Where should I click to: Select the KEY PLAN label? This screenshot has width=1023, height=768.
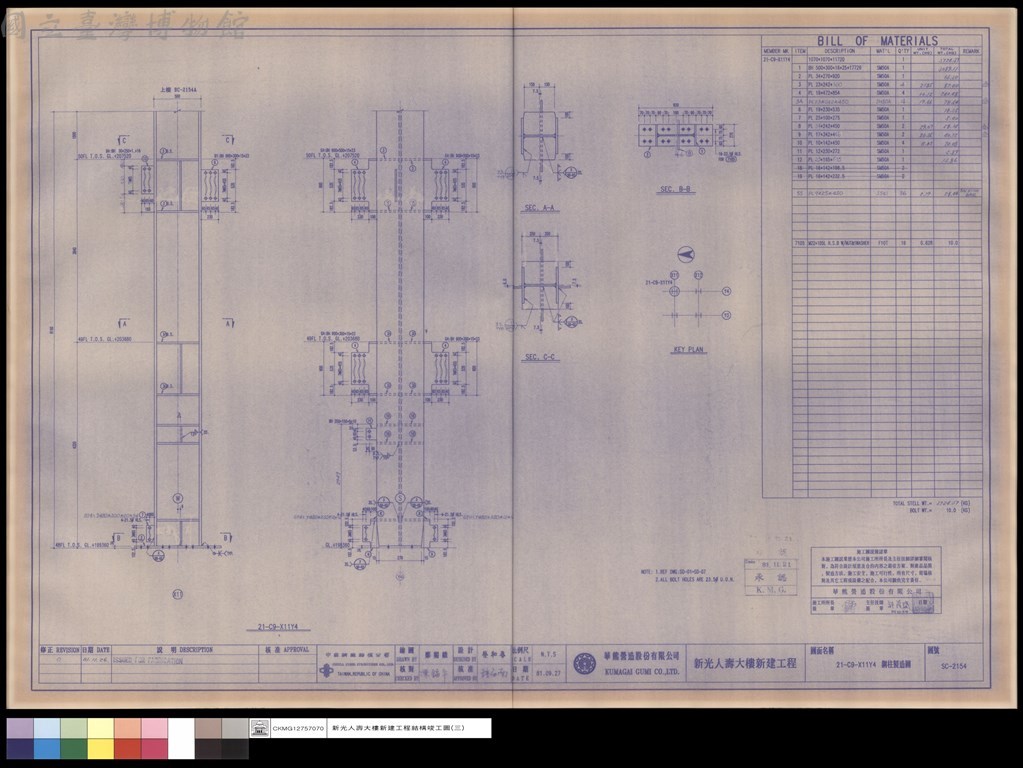(x=688, y=350)
